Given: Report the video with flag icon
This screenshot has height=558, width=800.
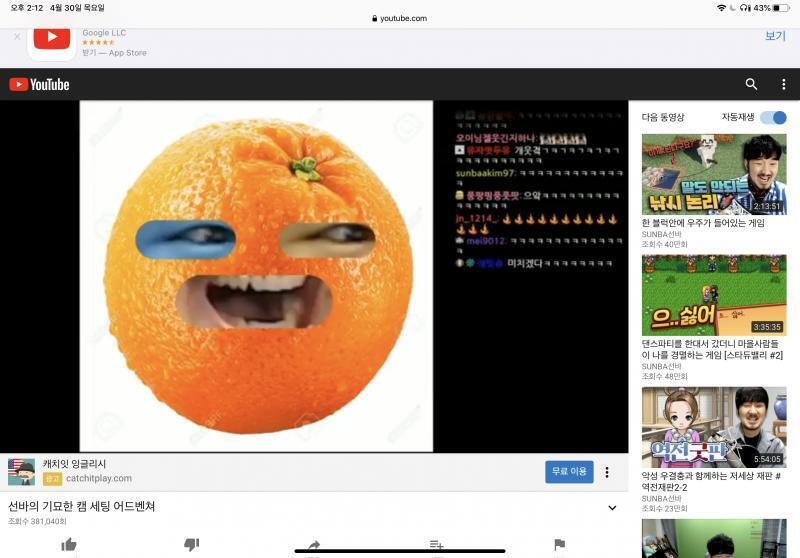Looking at the screenshot, I should [559, 545].
